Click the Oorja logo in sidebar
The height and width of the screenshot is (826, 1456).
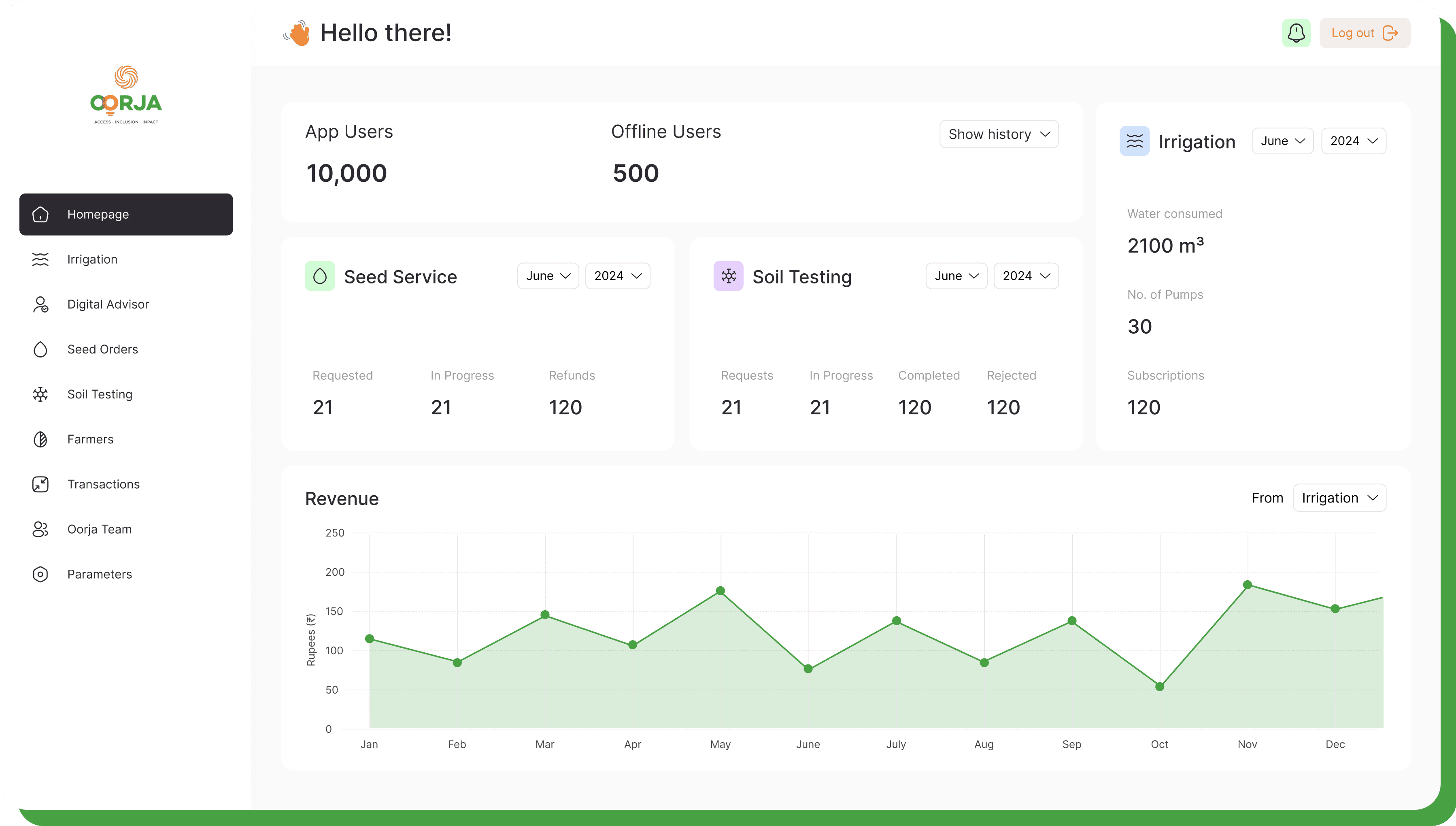coord(126,95)
